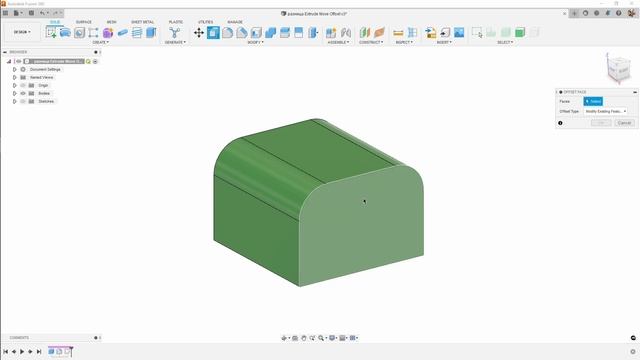Click the first feature in the timeline
This screenshot has height=360, width=640.
click(x=51, y=351)
